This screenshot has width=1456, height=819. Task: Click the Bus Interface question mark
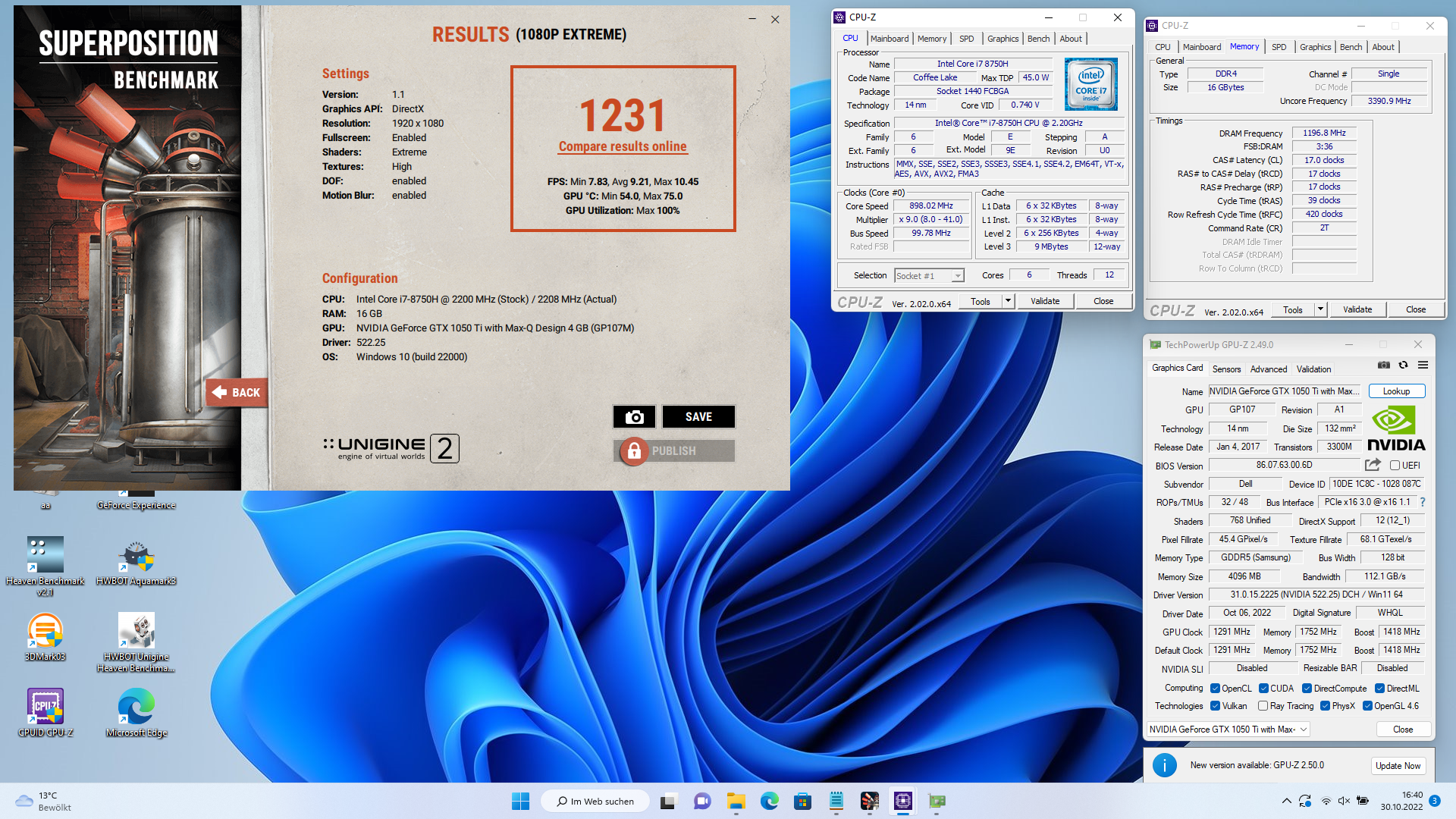pyautogui.click(x=1423, y=502)
